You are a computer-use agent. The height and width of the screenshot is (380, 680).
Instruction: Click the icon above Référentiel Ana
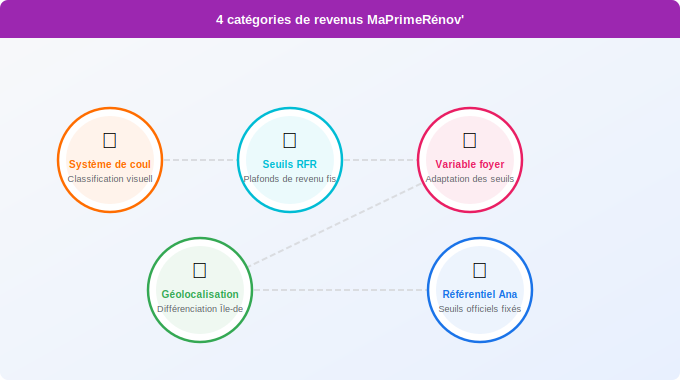(480, 270)
